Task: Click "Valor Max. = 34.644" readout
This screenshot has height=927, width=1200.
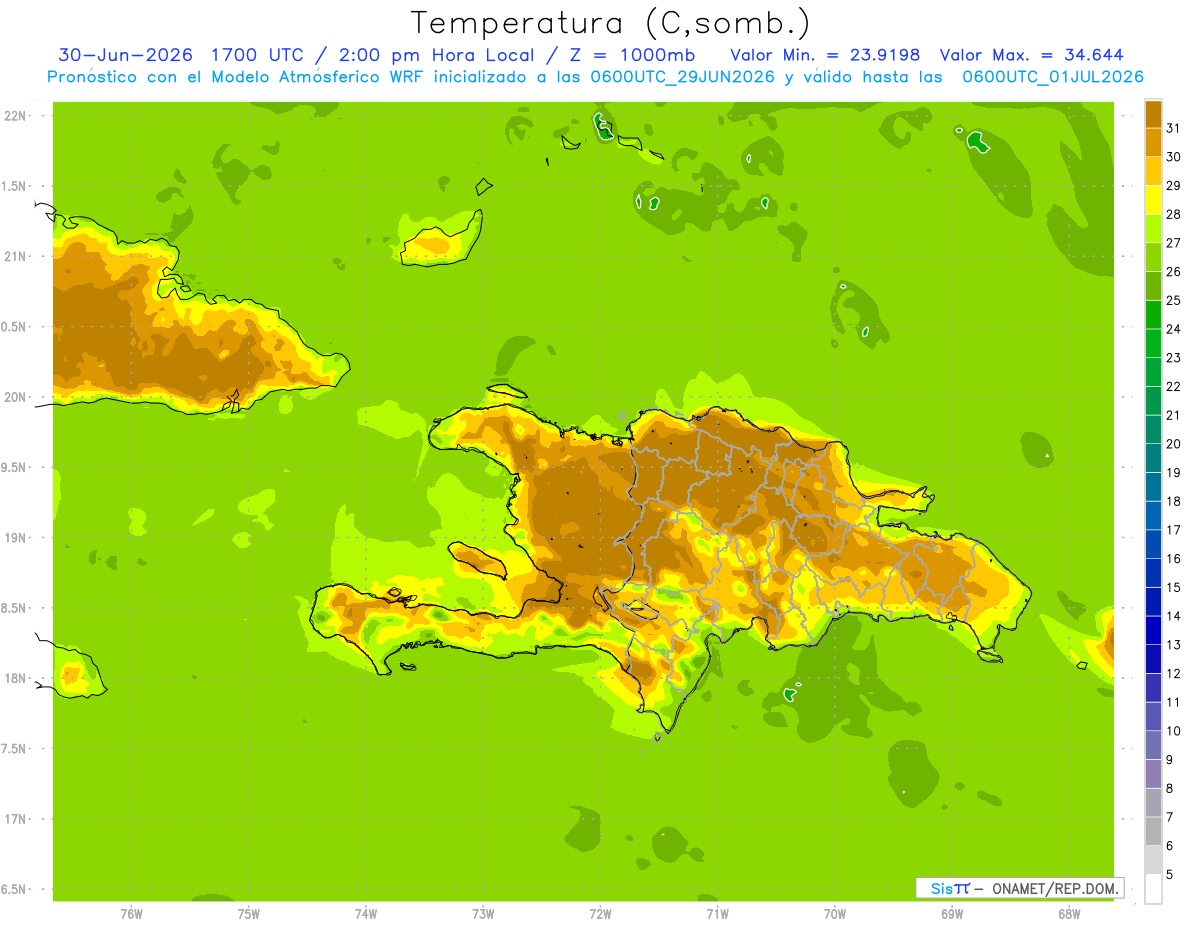Action: [1031, 55]
